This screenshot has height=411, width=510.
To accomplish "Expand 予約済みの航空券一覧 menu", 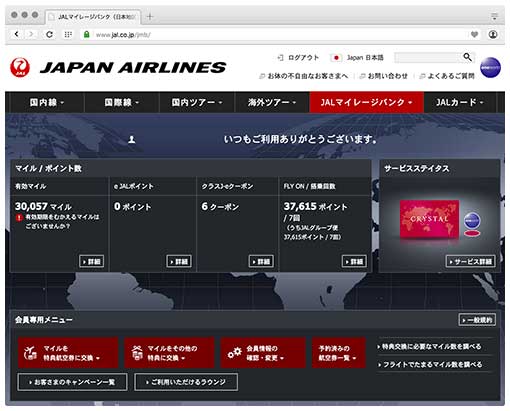I will point(339,352).
